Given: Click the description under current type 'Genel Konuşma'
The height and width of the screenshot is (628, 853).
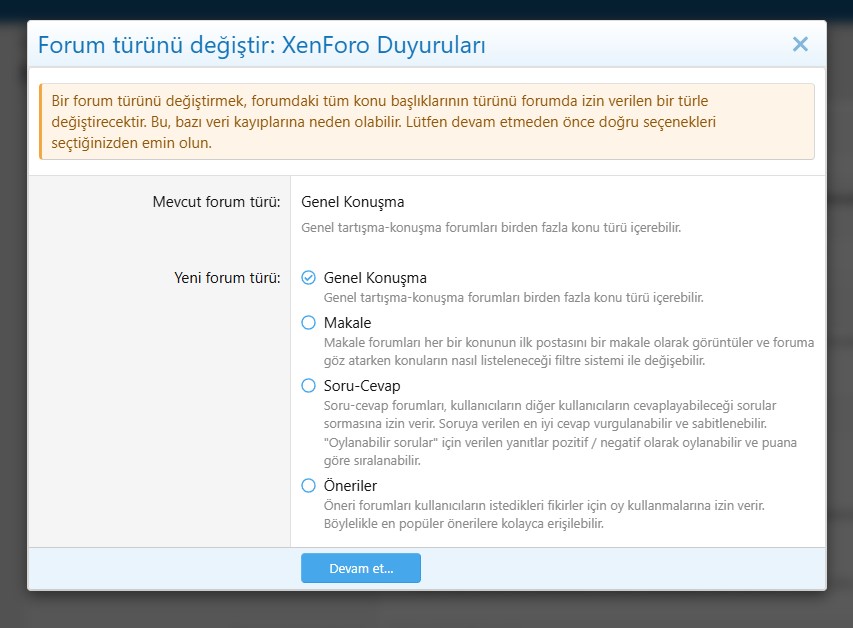Looking at the screenshot, I should [491, 227].
